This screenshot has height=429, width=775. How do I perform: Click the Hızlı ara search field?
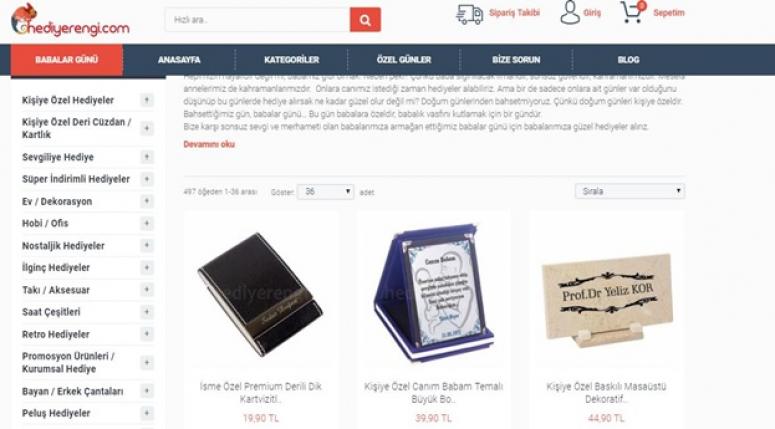tap(258, 20)
